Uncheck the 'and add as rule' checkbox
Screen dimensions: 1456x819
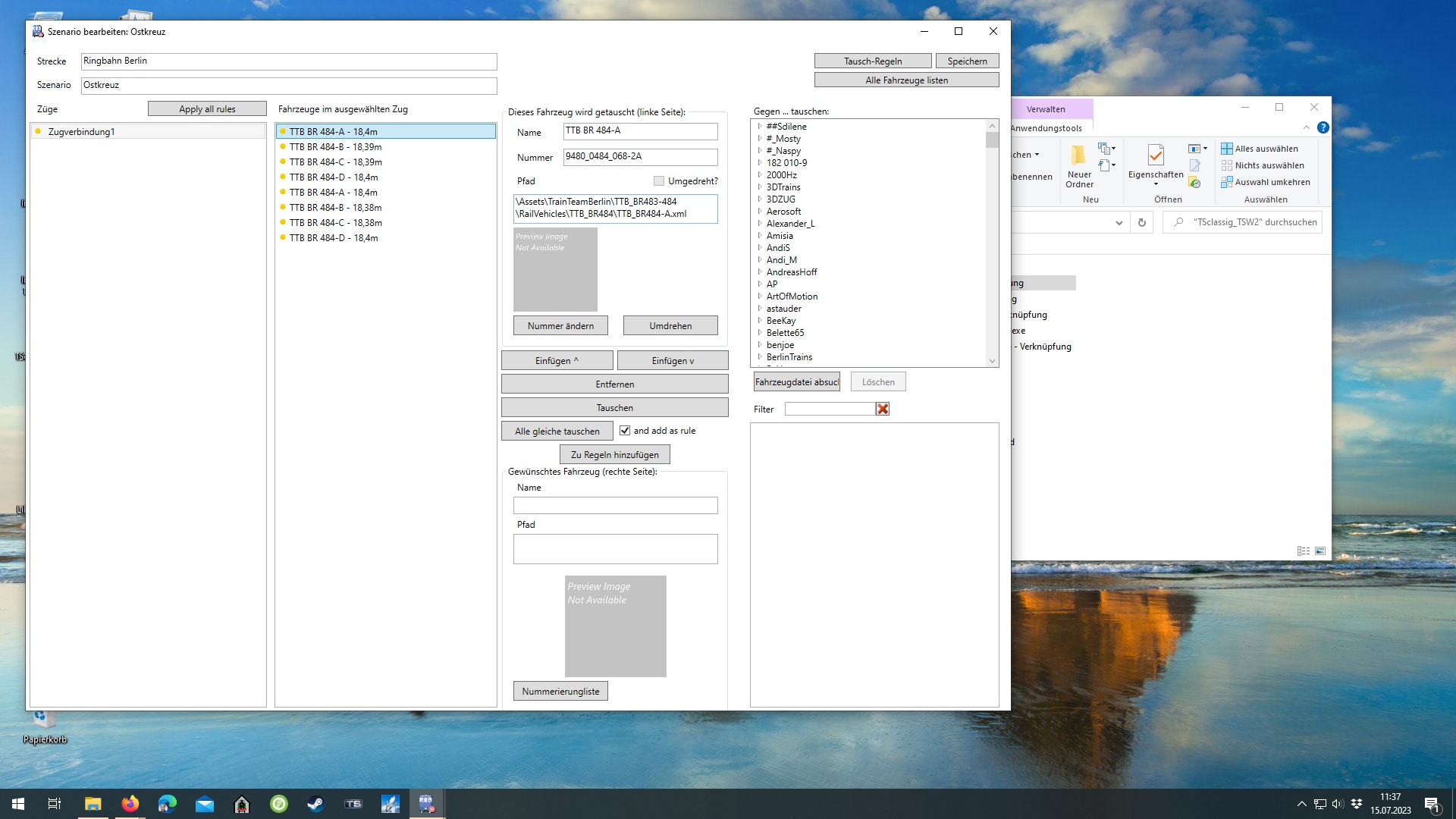point(625,431)
